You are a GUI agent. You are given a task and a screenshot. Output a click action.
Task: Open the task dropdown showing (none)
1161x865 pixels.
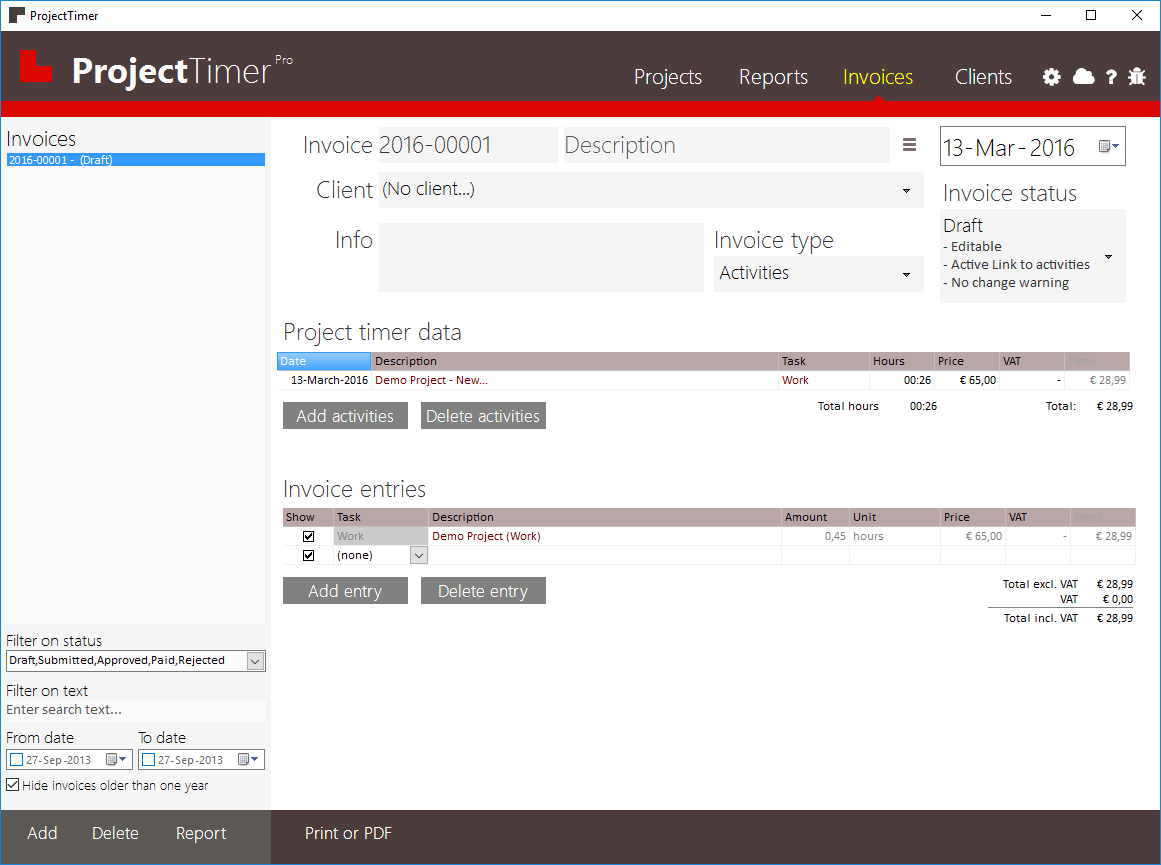coord(418,554)
